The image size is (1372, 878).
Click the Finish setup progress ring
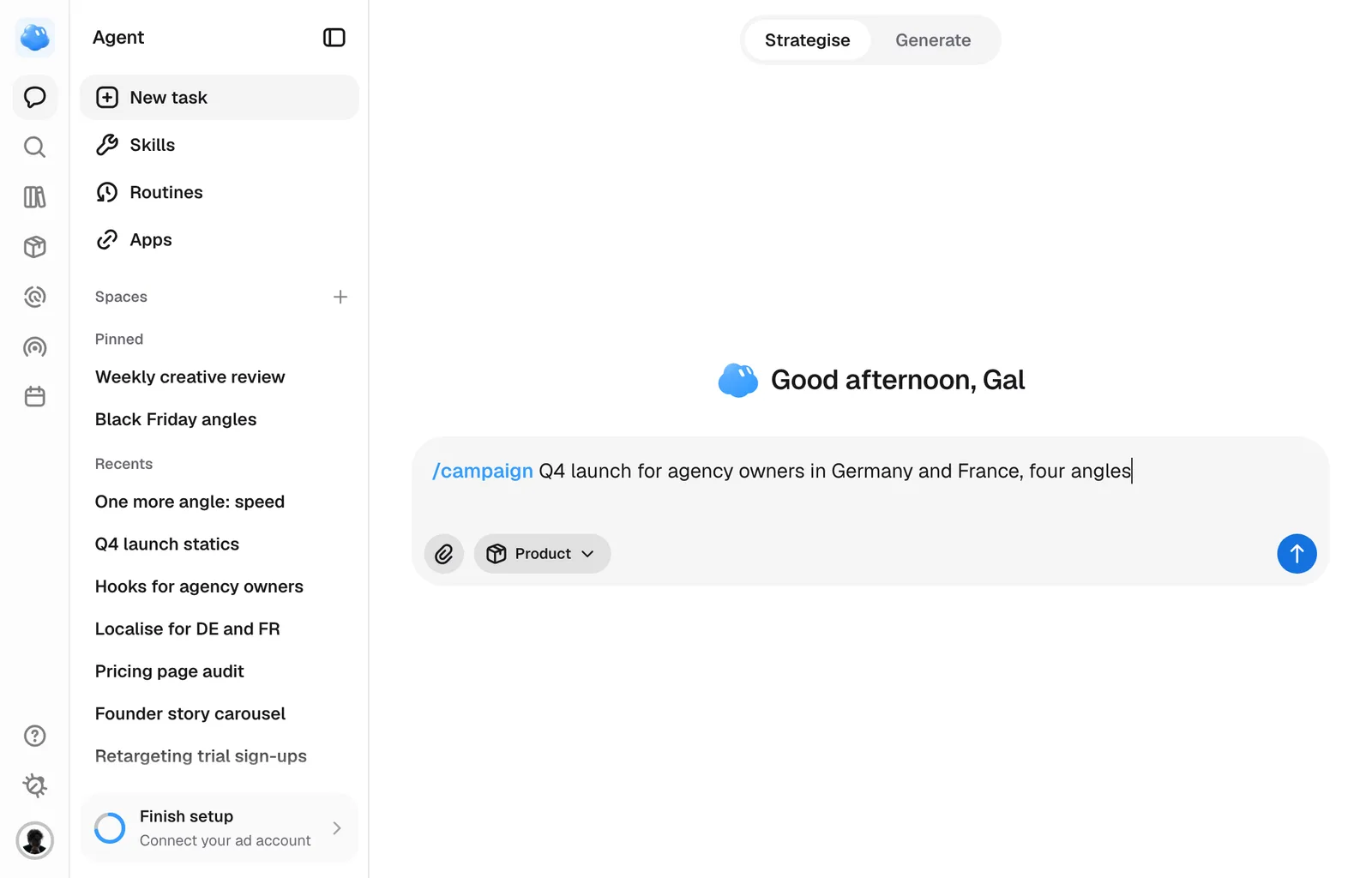click(x=110, y=828)
